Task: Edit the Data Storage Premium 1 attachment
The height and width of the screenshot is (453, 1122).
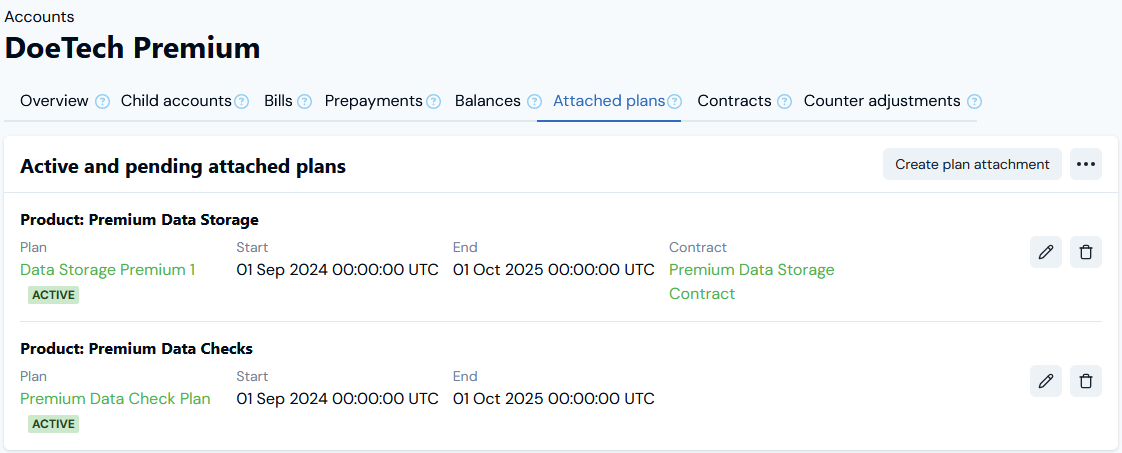Action: [x=1045, y=252]
